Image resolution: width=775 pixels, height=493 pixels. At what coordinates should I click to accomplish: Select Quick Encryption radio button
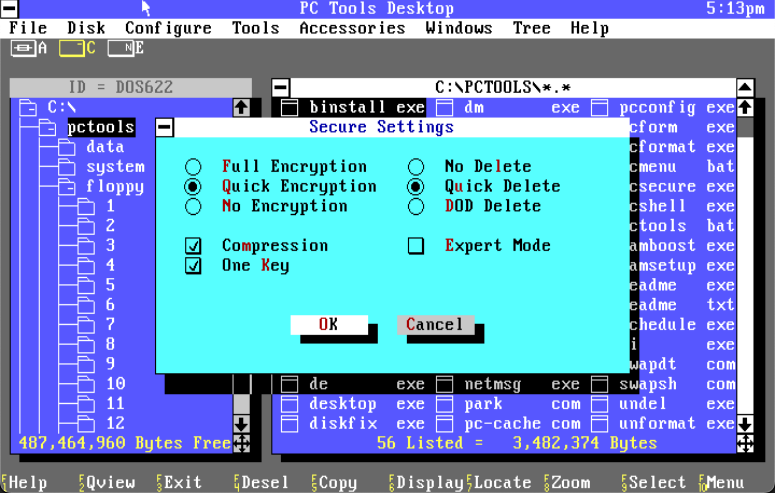click(x=193, y=186)
